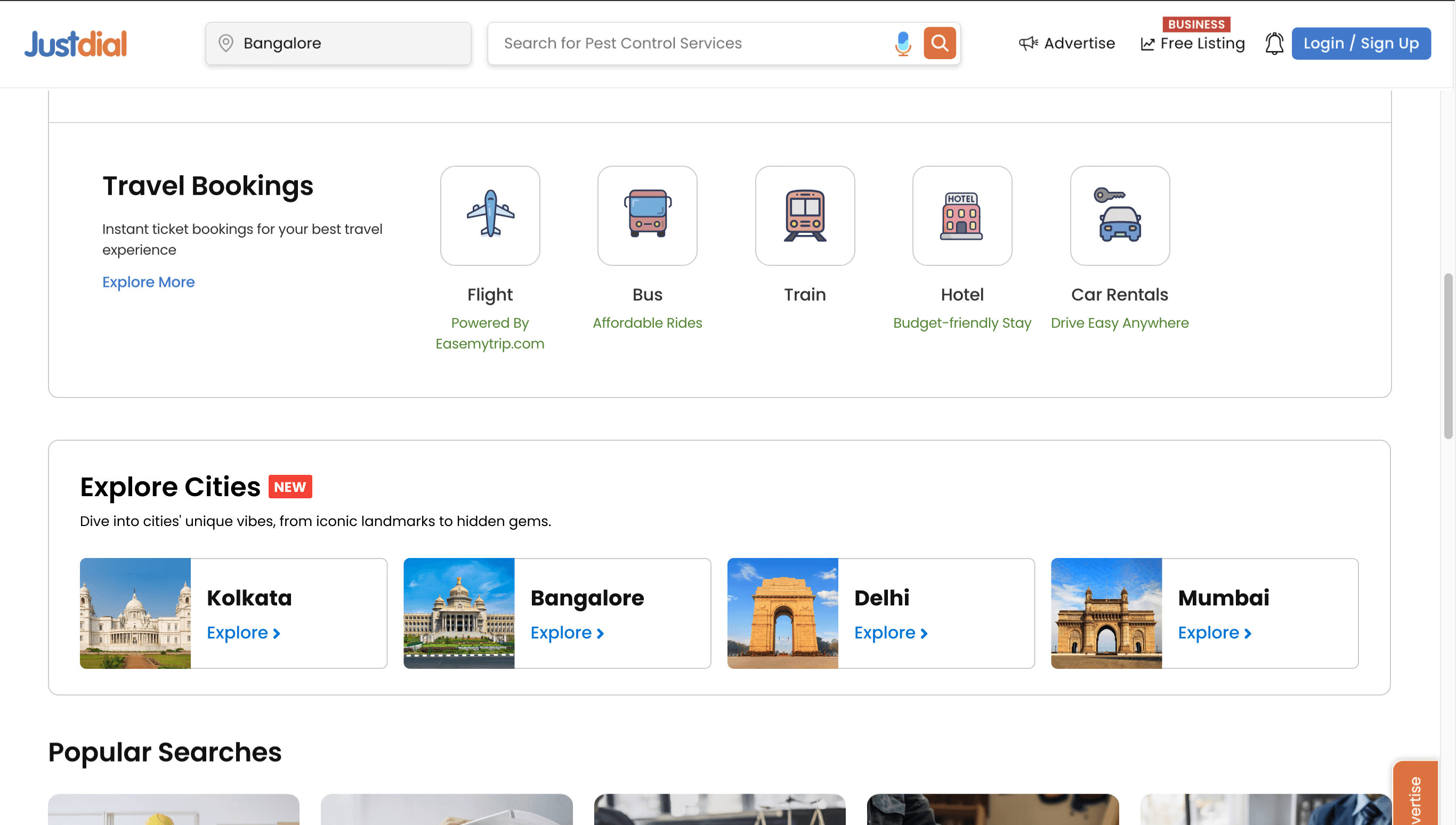Click the microphone voice search icon

(902, 43)
